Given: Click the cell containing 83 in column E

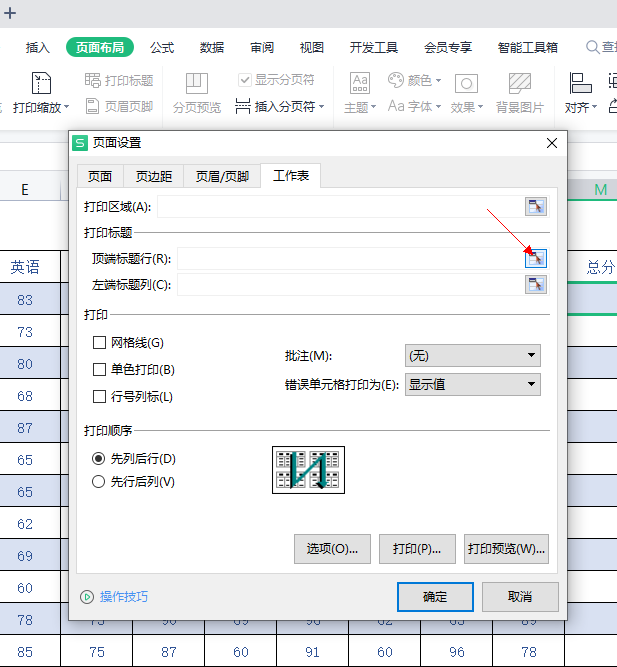Looking at the screenshot, I should [30, 299].
